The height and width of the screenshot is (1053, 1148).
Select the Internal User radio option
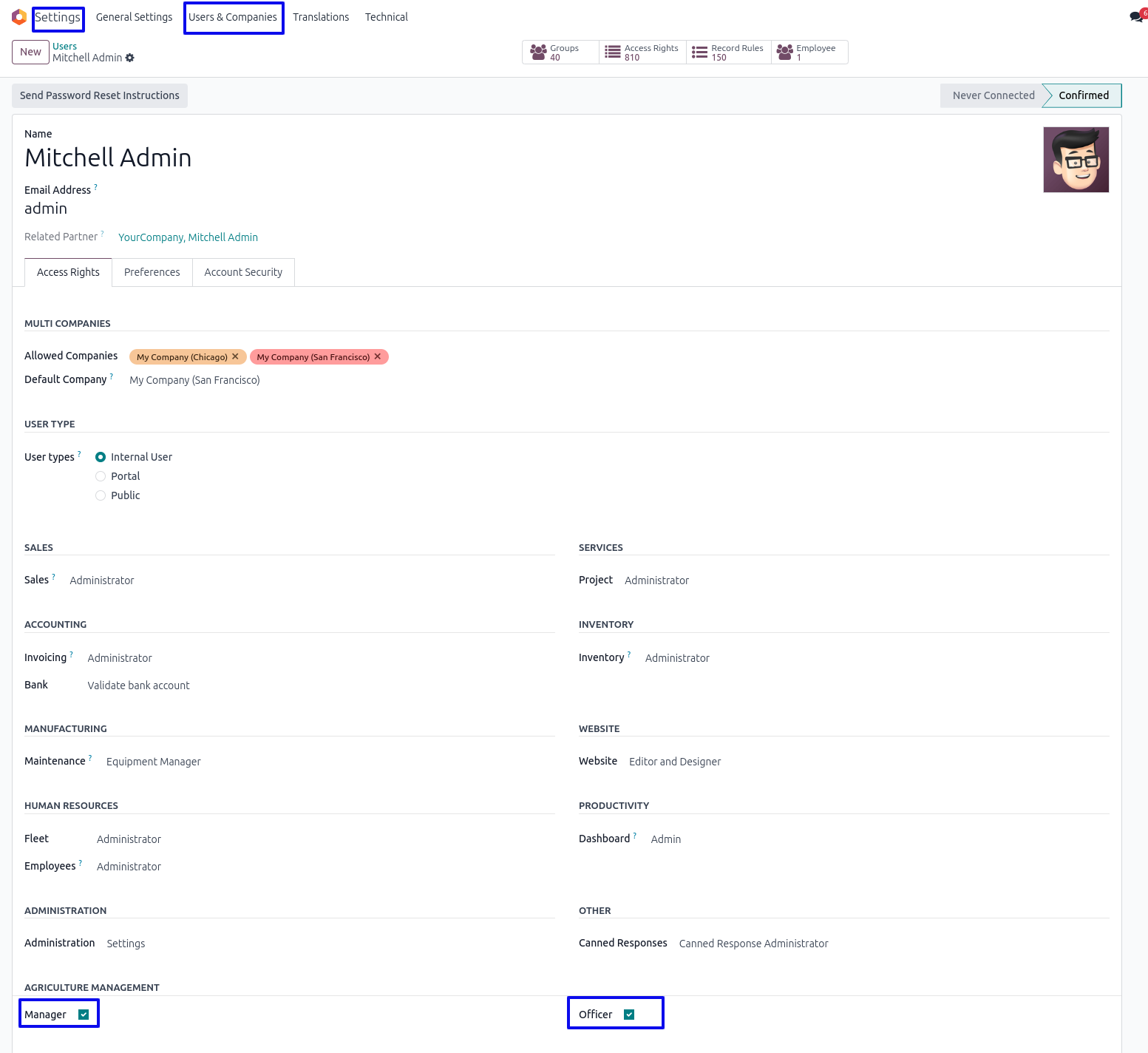coord(101,457)
